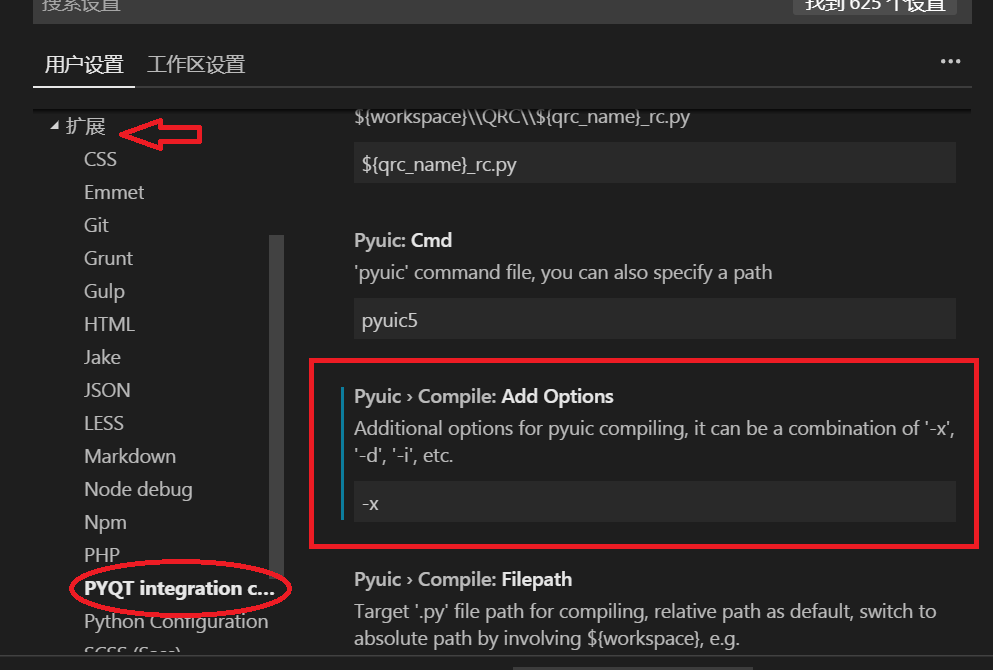Select Node debug settings

[138, 488]
